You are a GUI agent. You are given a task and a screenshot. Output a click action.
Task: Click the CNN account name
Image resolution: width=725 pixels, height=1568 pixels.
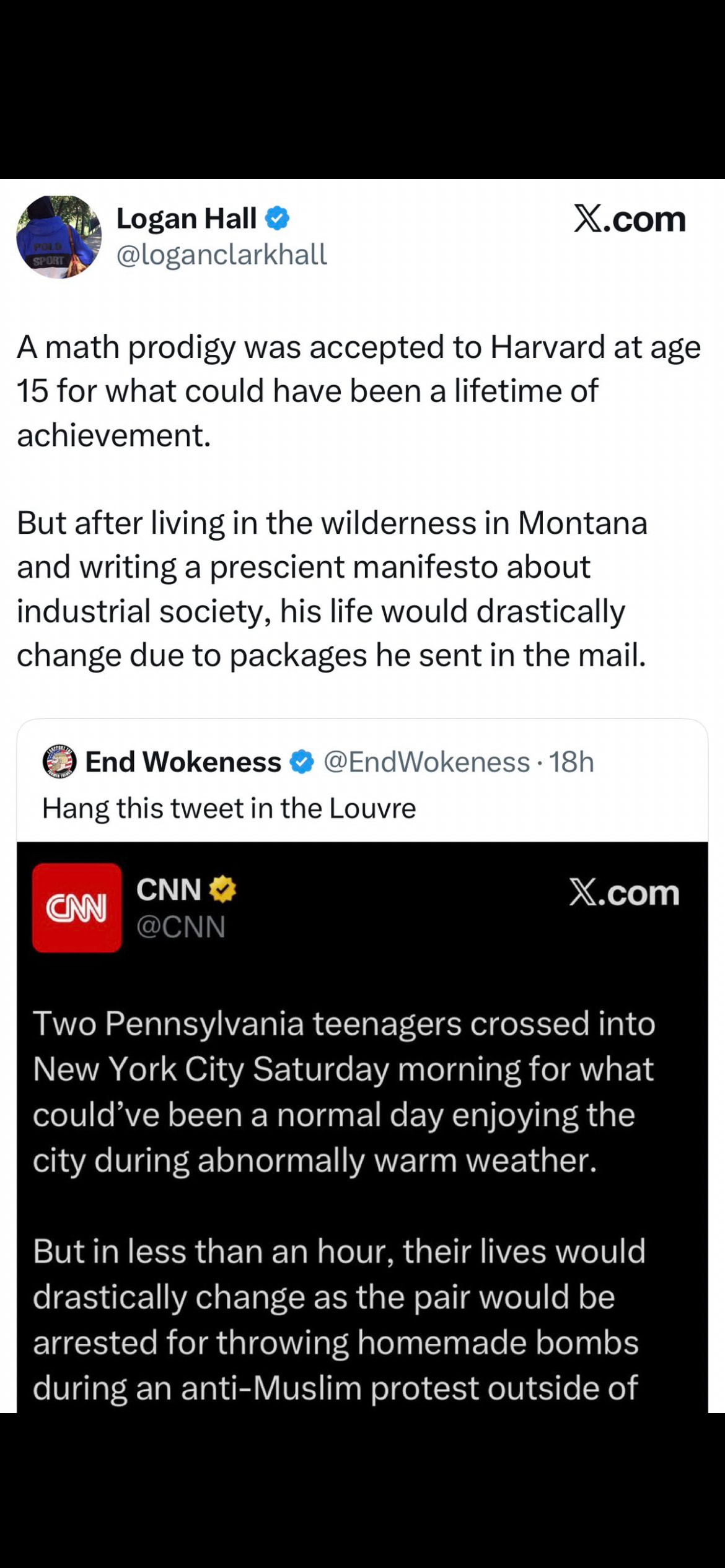[x=169, y=890]
